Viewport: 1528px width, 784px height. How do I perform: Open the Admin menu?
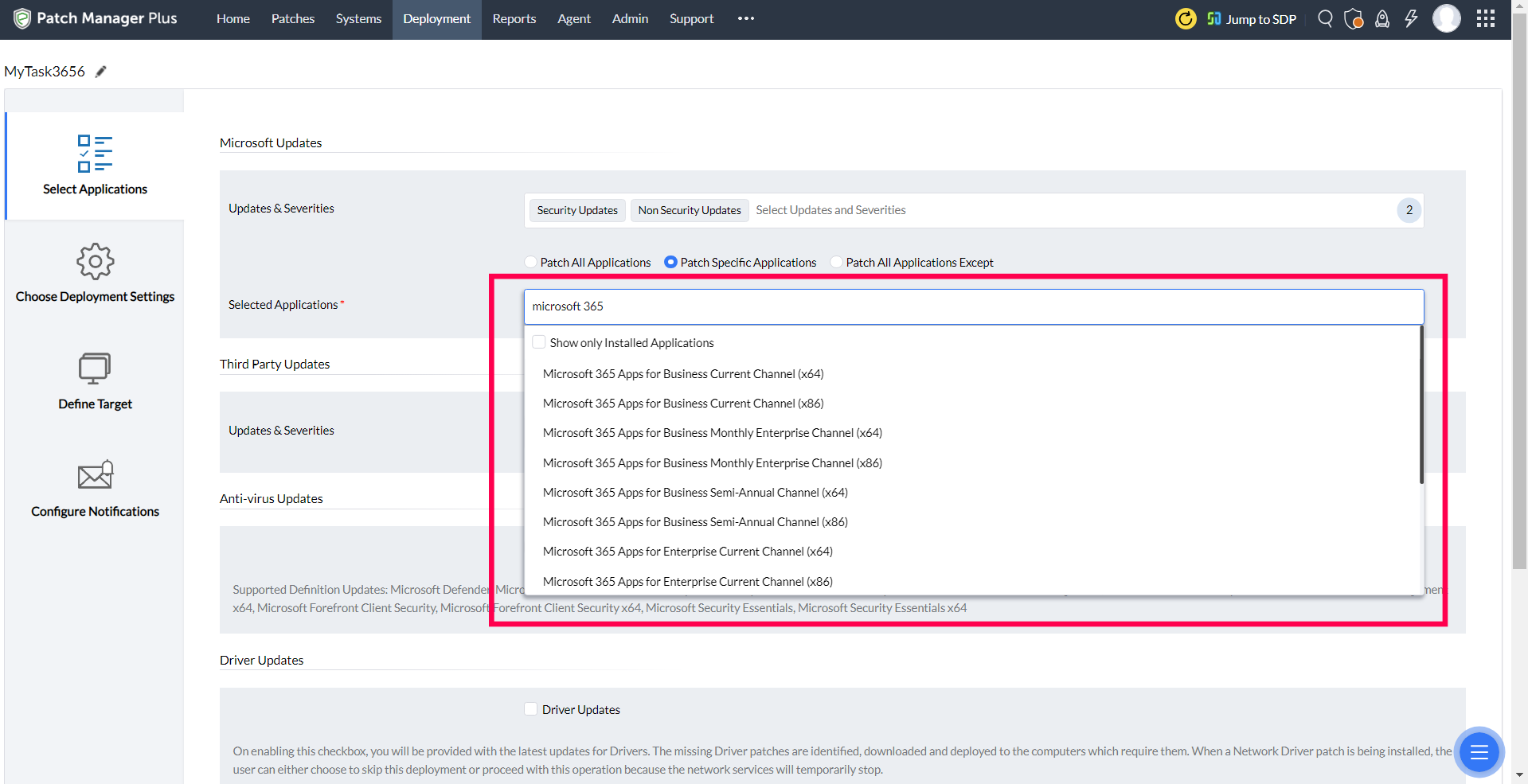(630, 18)
